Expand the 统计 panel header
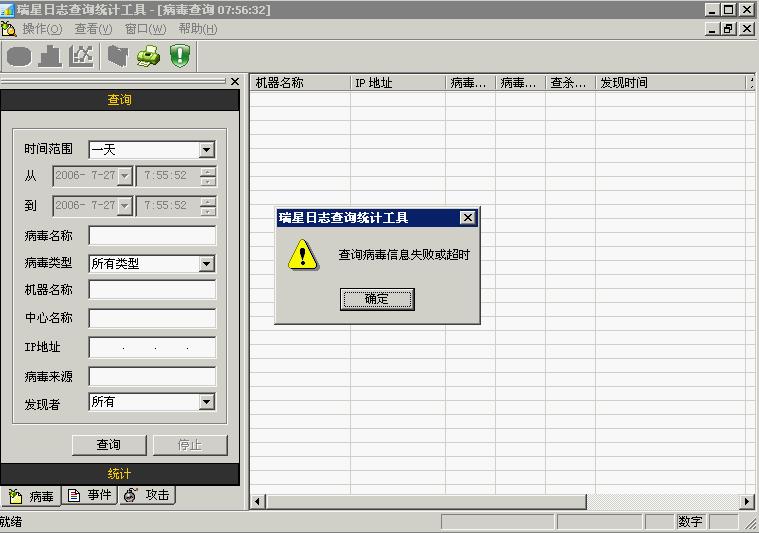 (x=120, y=473)
